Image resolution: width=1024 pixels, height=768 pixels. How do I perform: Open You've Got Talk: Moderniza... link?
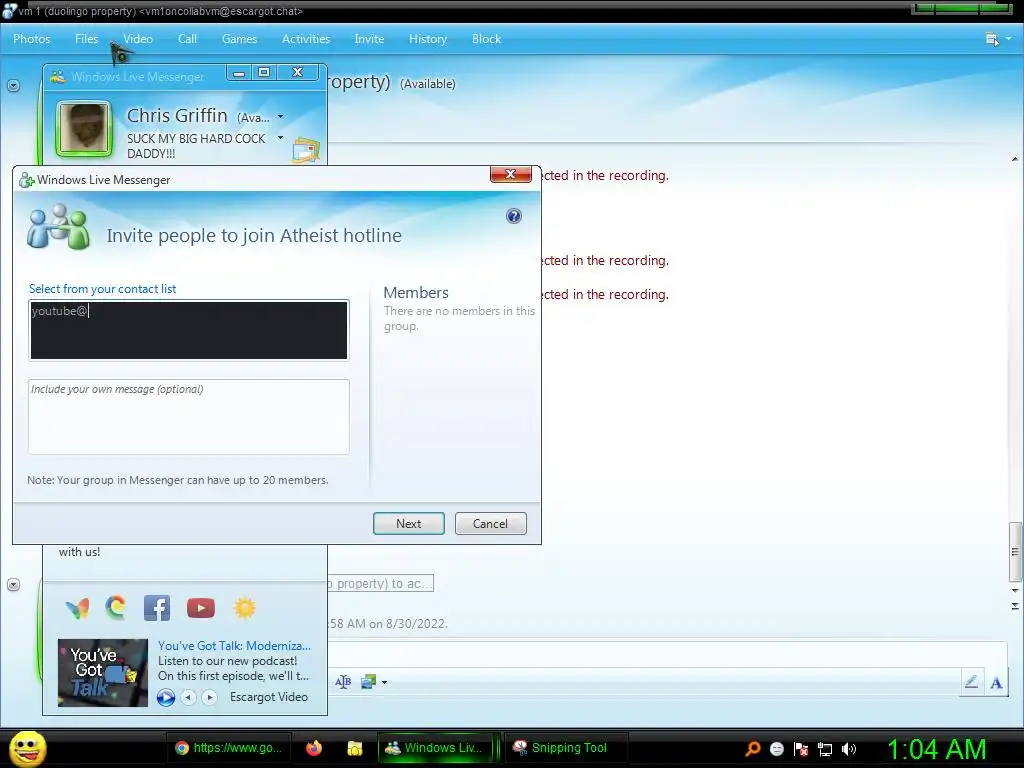pyautogui.click(x=234, y=645)
